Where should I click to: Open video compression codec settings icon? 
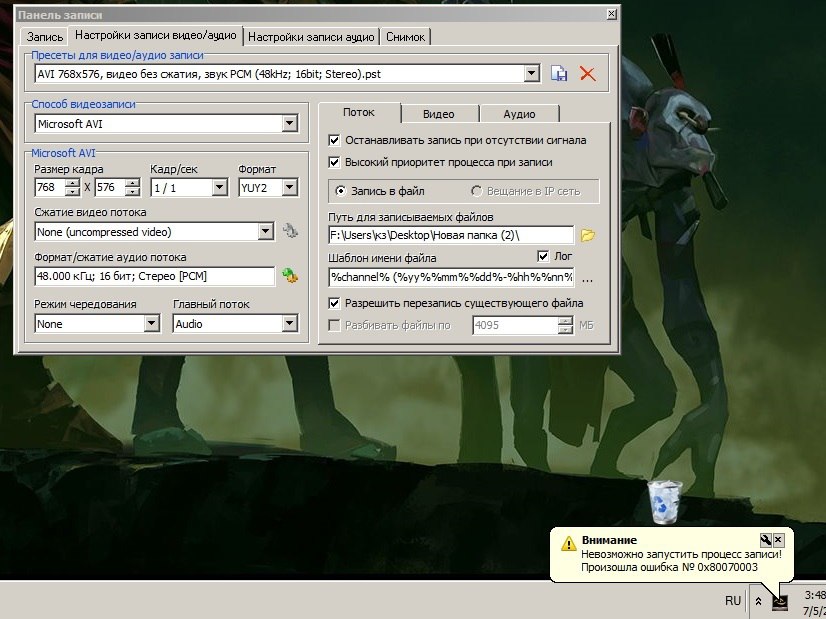point(290,231)
